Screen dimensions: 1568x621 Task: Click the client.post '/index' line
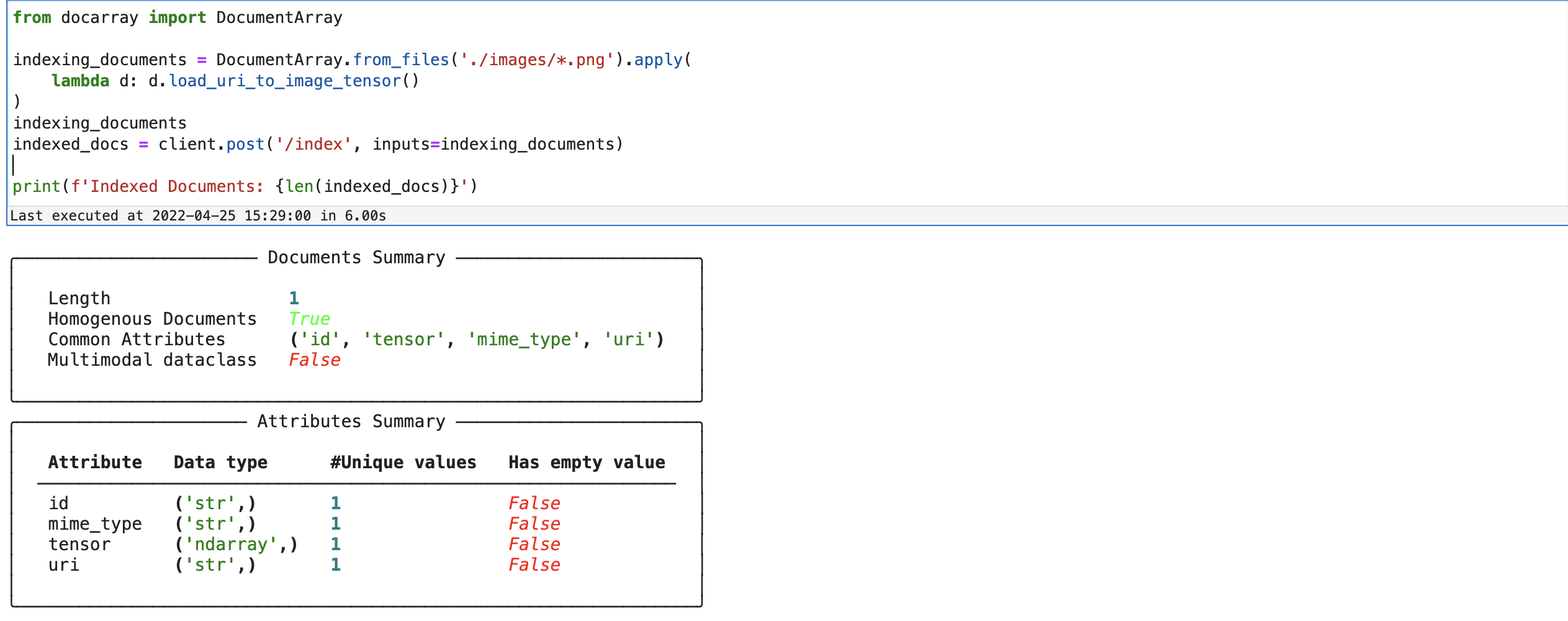click(x=318, y=144)
